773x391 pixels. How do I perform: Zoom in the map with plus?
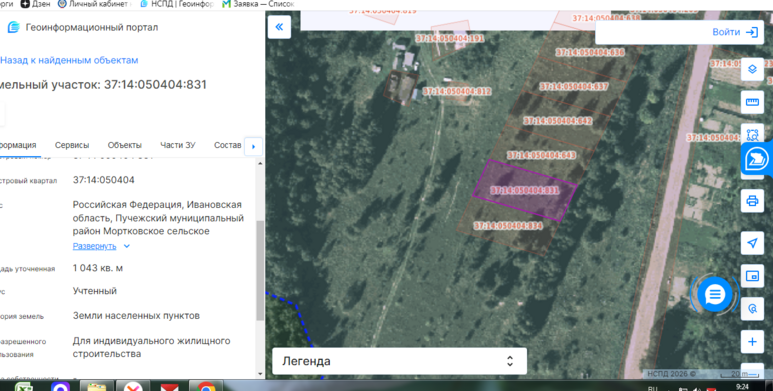point(752,341)
